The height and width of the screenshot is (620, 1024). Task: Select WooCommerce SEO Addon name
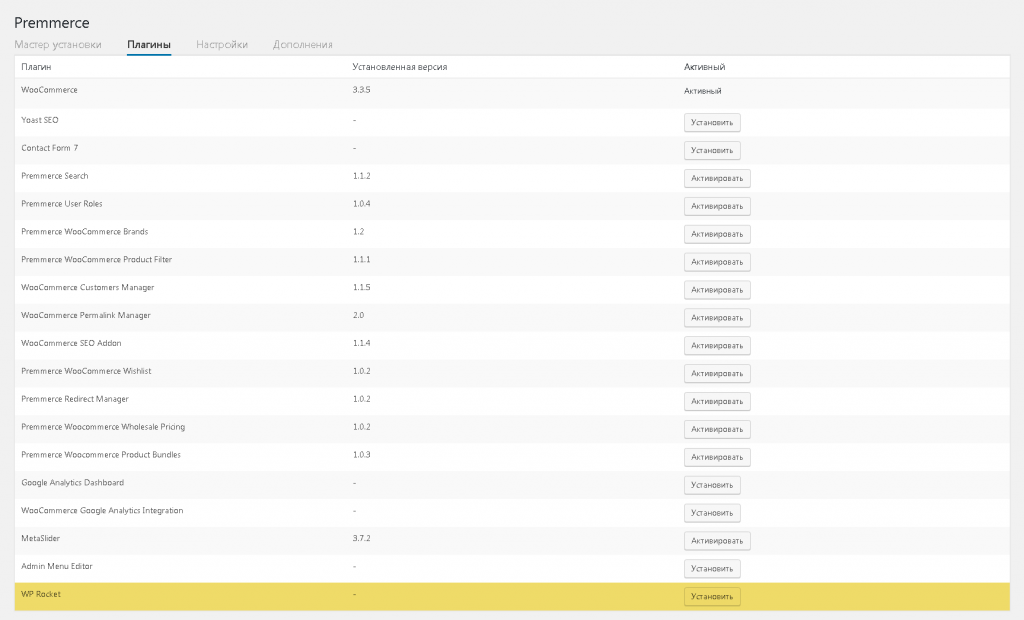(71, 343)
